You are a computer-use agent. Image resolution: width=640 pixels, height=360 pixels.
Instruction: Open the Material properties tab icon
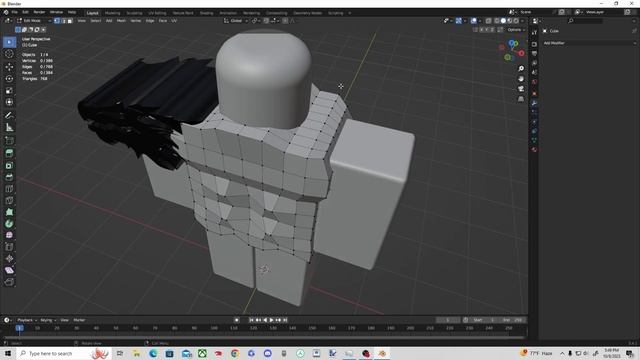pyautogui.click(x=534, y=150)
